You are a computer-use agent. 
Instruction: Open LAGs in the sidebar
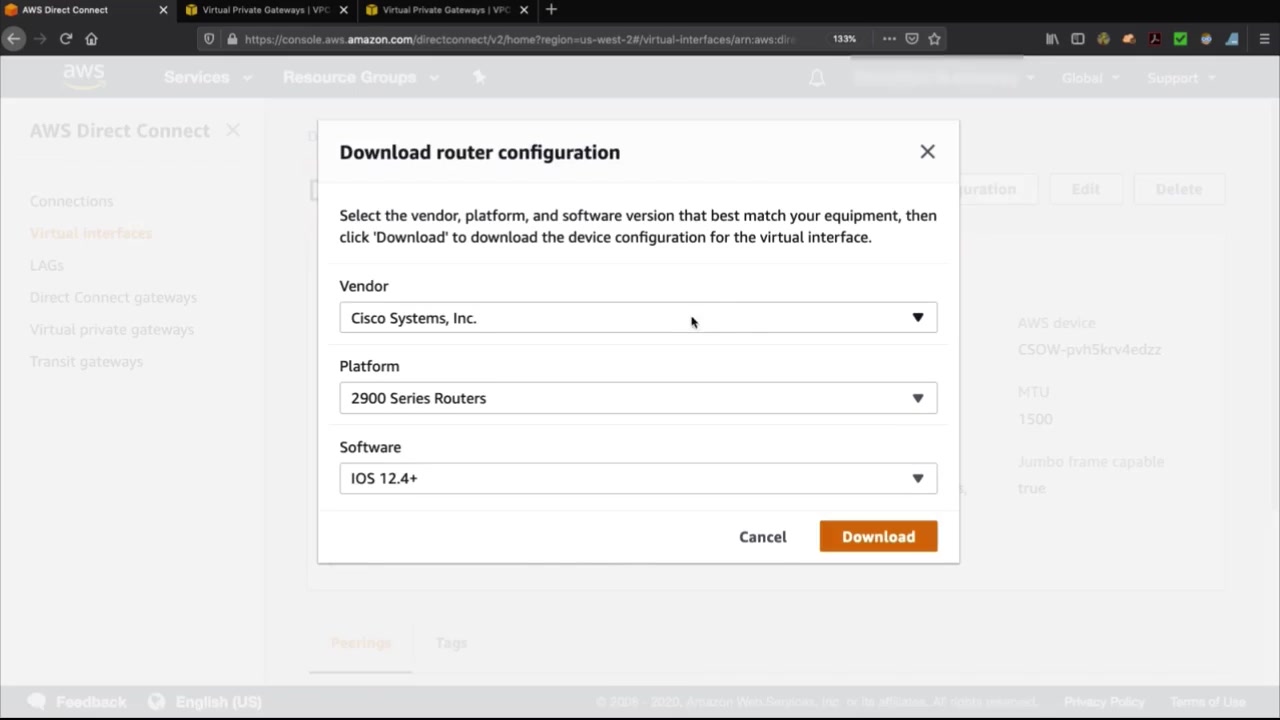coord(47,265)
